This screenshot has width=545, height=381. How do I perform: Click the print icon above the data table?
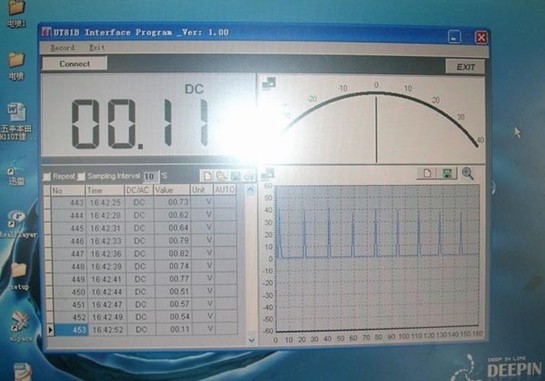click(249, 176)
